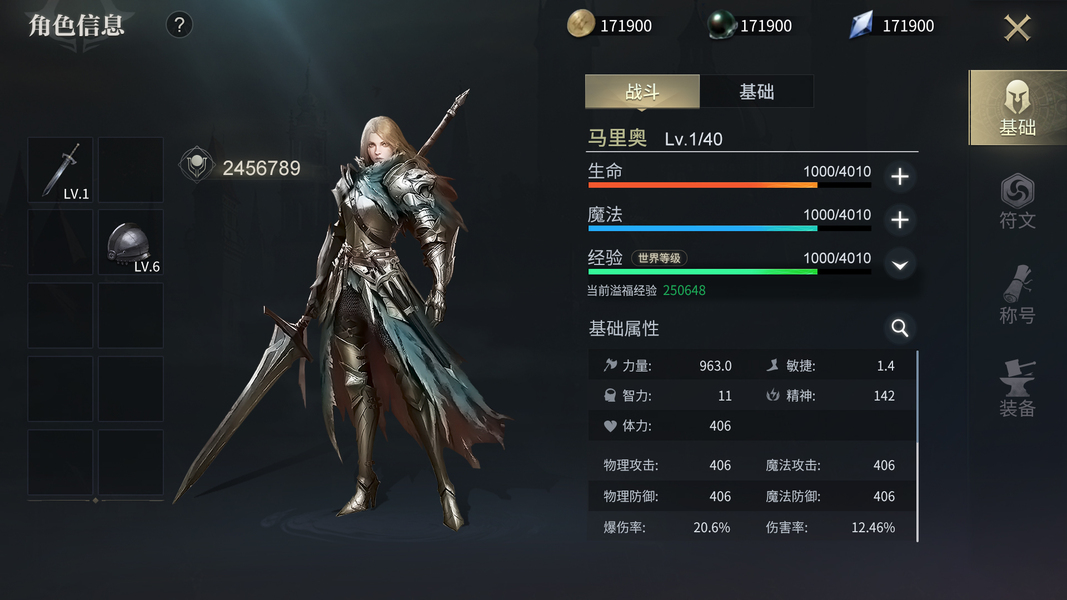Select the 基础 helmet sidebar icon

tap(1017, 107)
